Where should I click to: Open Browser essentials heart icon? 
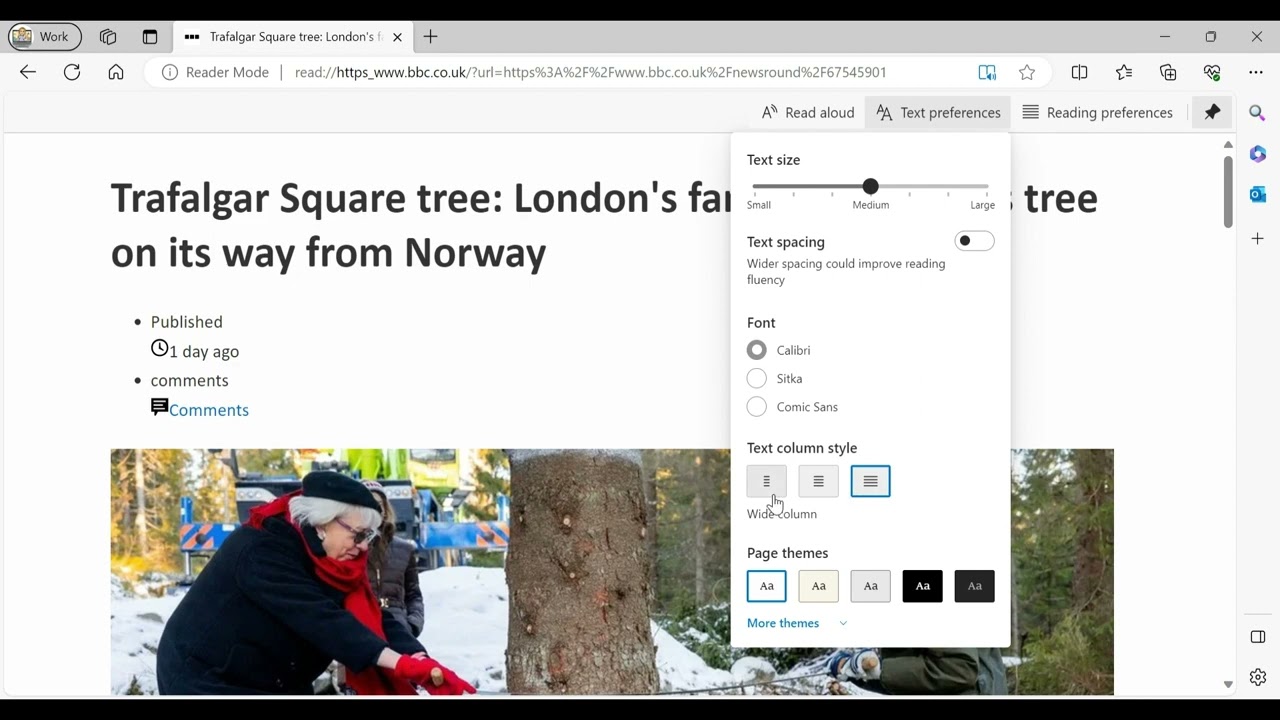pos(1212,72)
